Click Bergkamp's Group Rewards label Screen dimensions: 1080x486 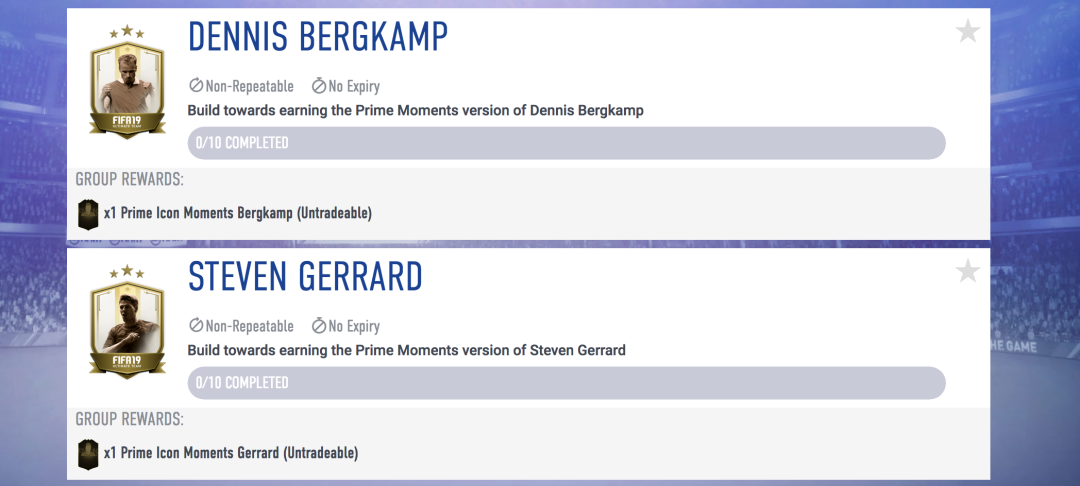pyautogui.click(x=129, y=180)
